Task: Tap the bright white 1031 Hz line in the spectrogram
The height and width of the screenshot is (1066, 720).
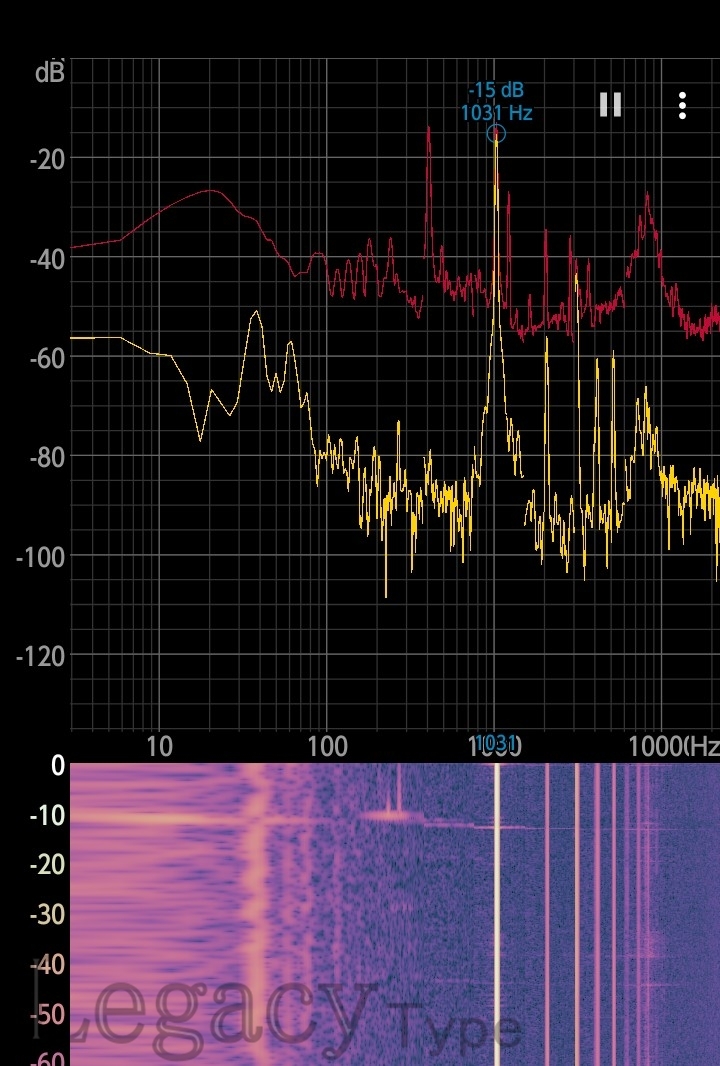Action: [x=497, y=914]
